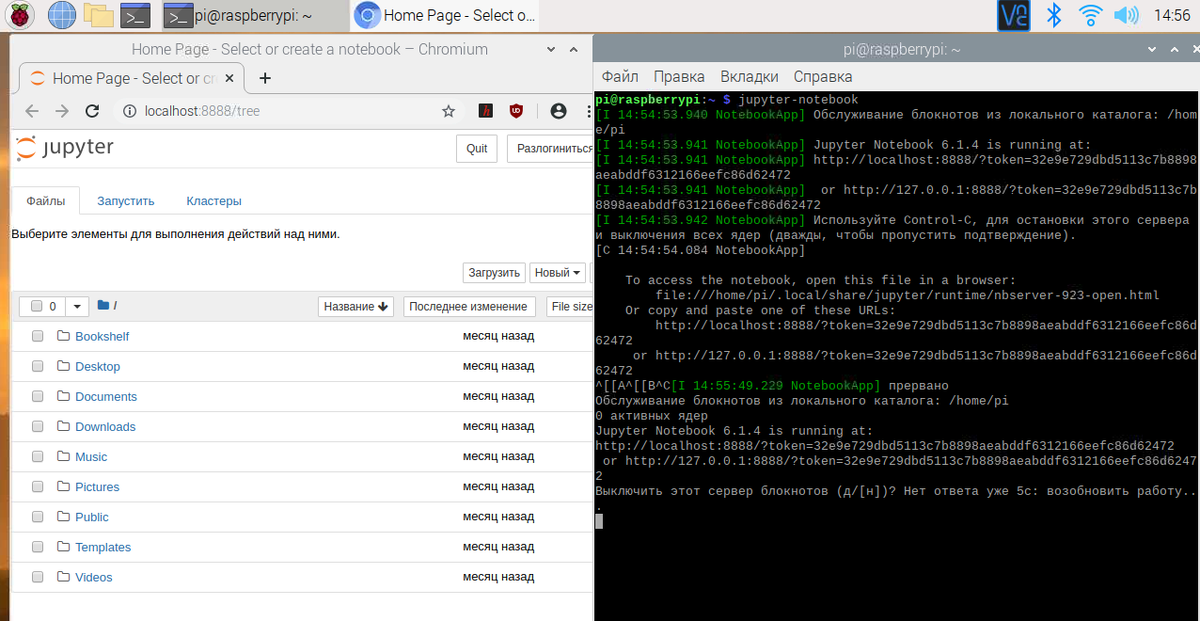This screenshot has width=1200, height=621.
Task: Click the clock showing 14:56
Action: tap(1171, 15)
